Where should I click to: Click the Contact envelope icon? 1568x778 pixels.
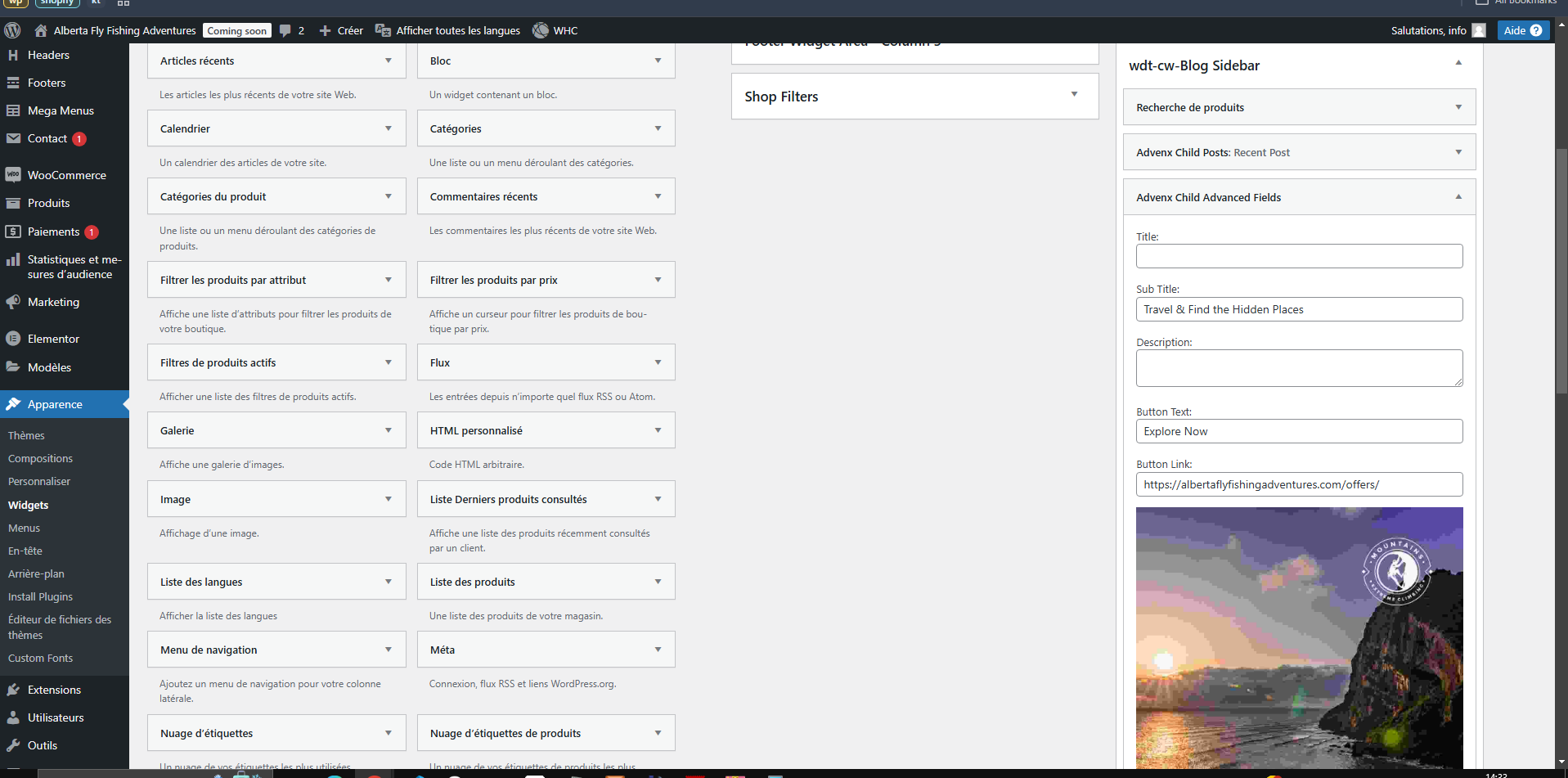click(x=13, y=138)
